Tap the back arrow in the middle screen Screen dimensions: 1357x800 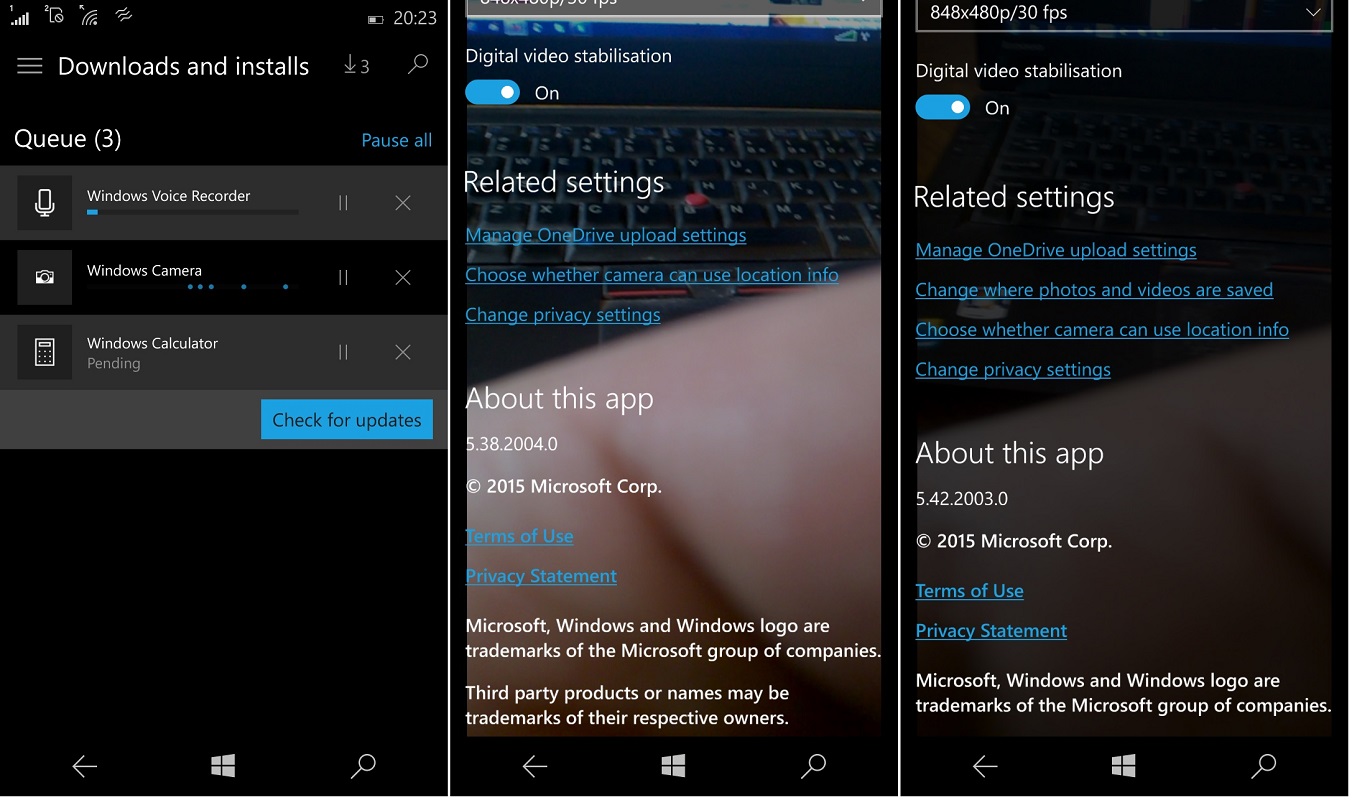tap(535, 766)
